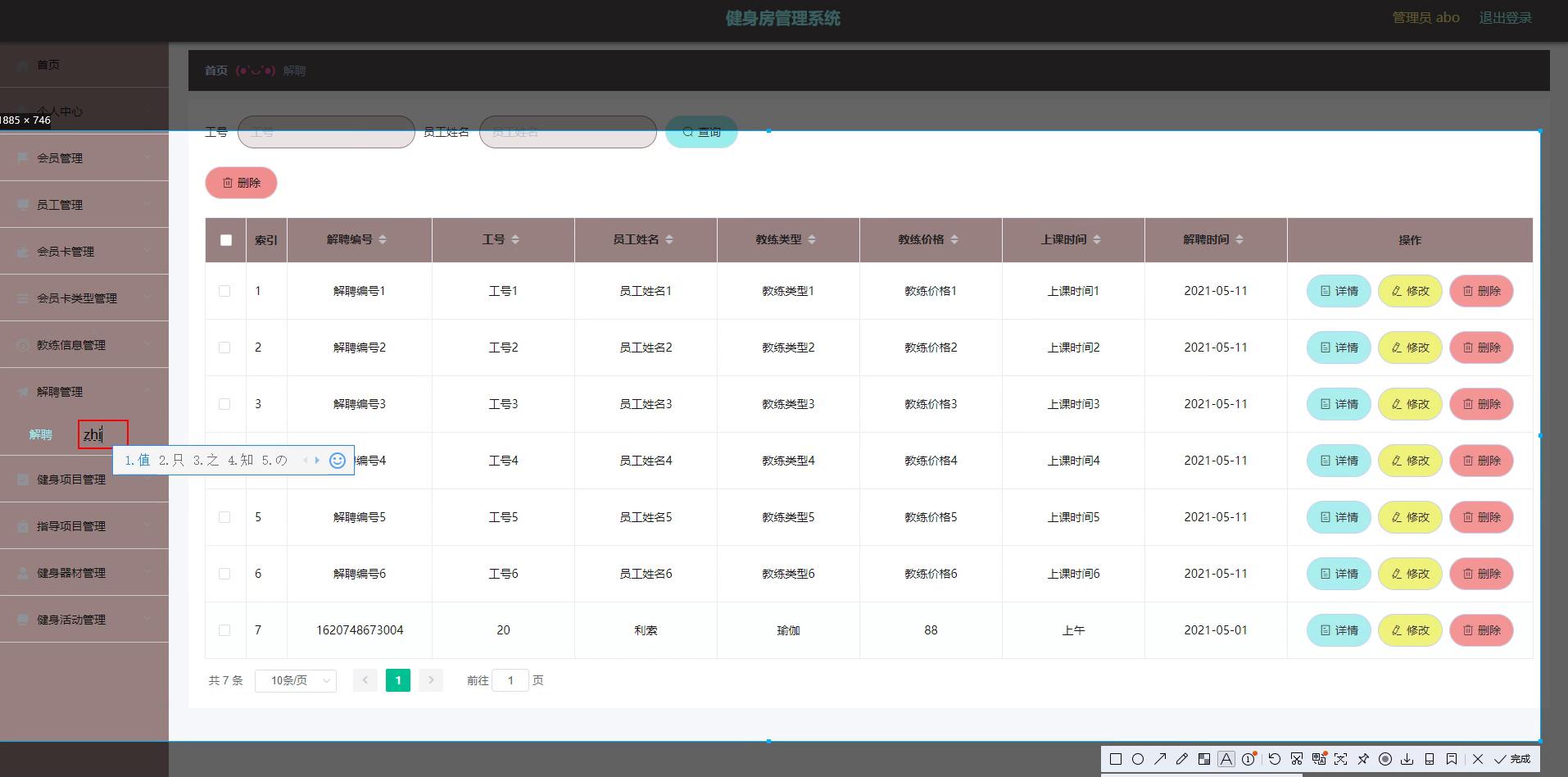Pin the screenshot to the screen
Image resolution: width=1568 pixels, height=777 pixels.
pos(1363,759)
